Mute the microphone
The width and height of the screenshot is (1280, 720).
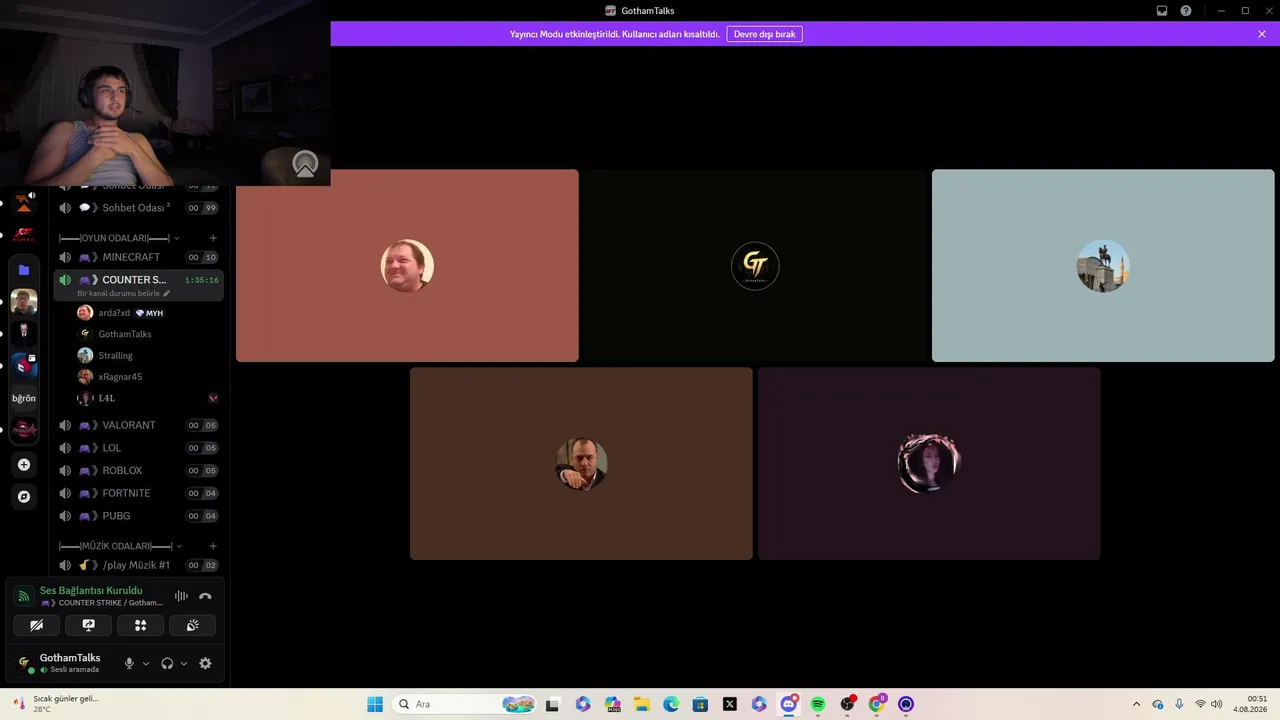pos(129,663)
